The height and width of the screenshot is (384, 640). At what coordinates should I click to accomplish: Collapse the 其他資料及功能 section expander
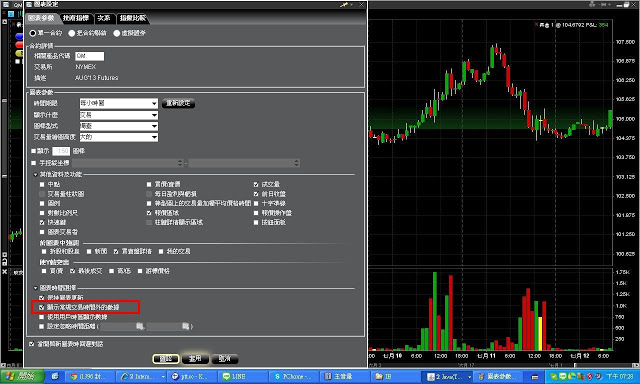point(36,175)
